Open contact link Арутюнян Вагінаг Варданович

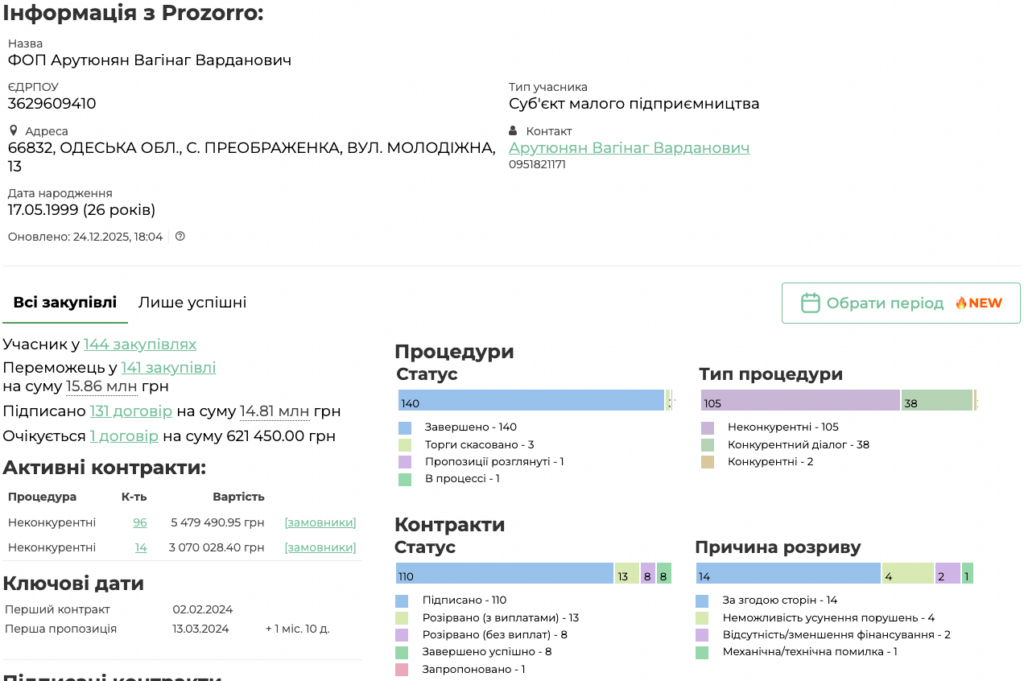coord(629,148)
